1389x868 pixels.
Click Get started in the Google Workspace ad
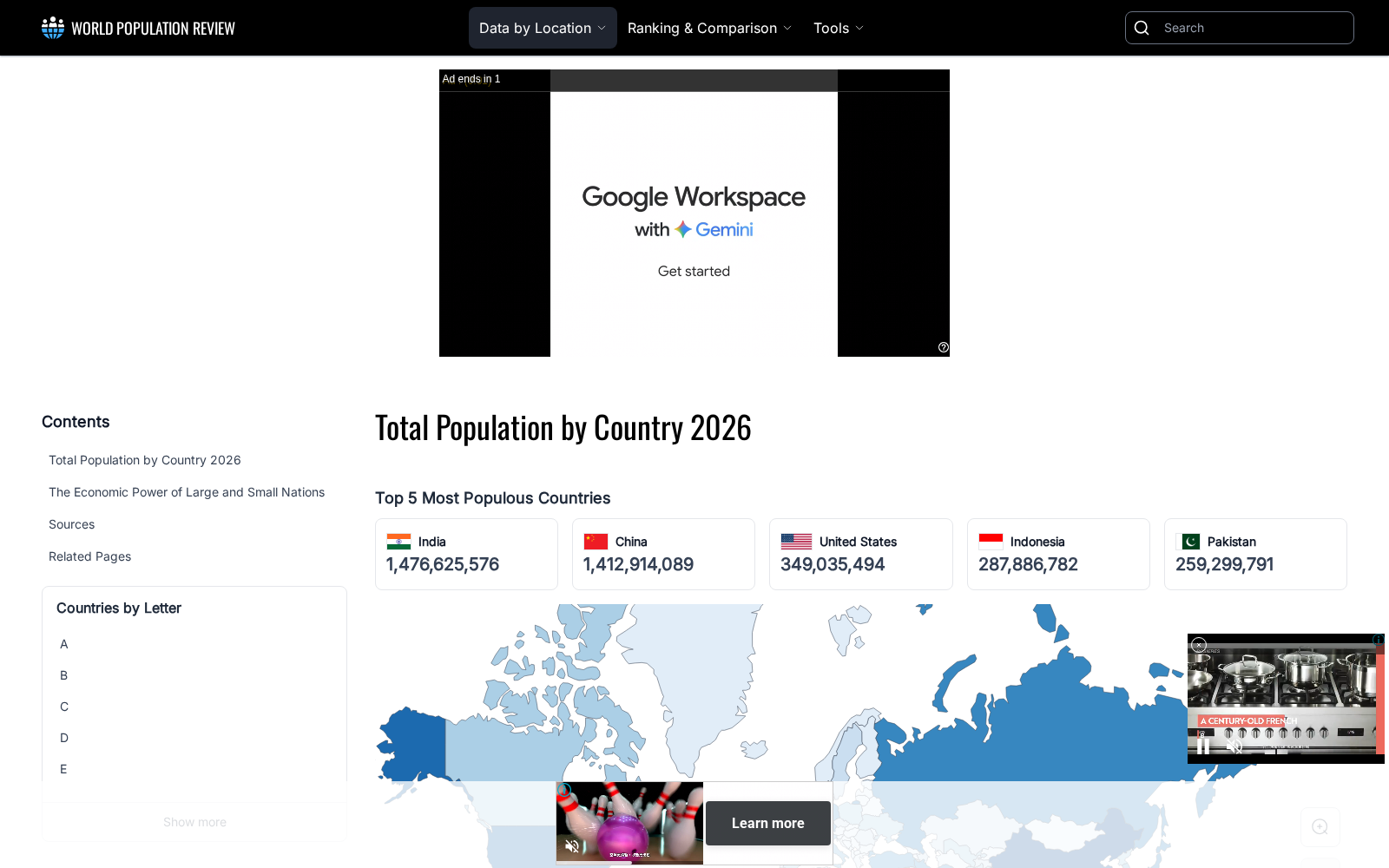(694, 271)
